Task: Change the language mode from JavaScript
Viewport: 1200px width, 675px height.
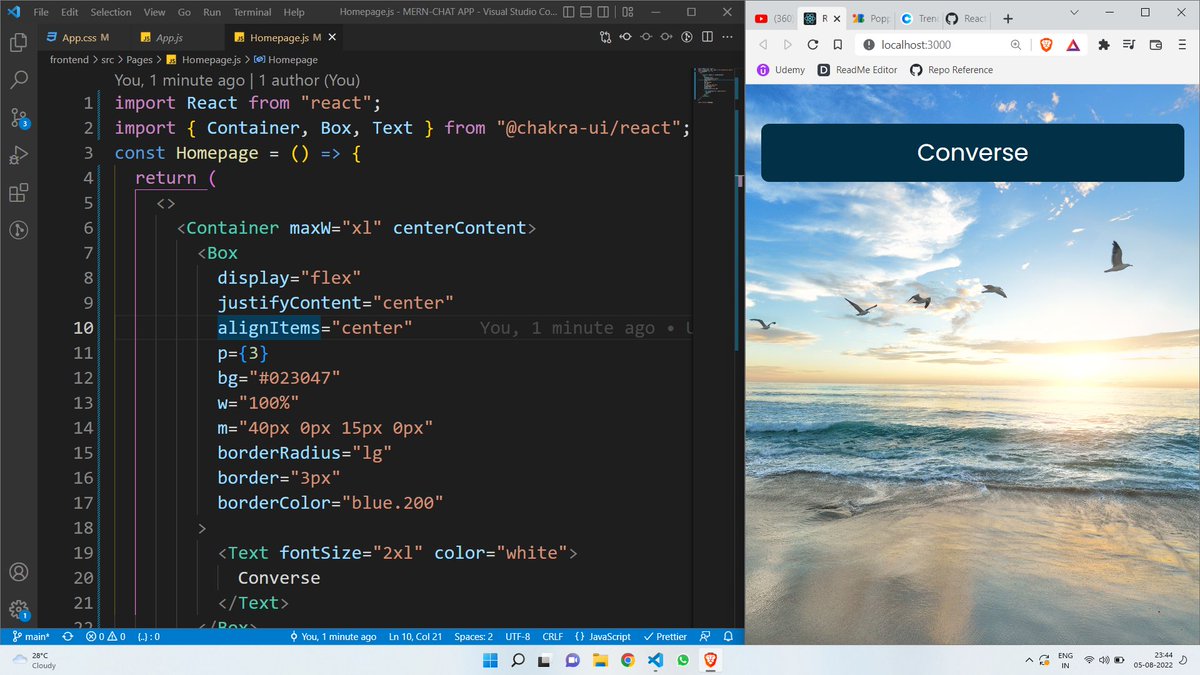Action: [603, 636]
